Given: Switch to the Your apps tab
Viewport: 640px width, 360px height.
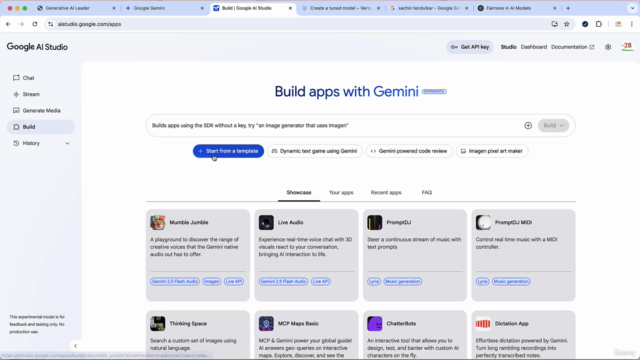Looking at the screenshot, I should pyautogui.click(x=341, y=193).
